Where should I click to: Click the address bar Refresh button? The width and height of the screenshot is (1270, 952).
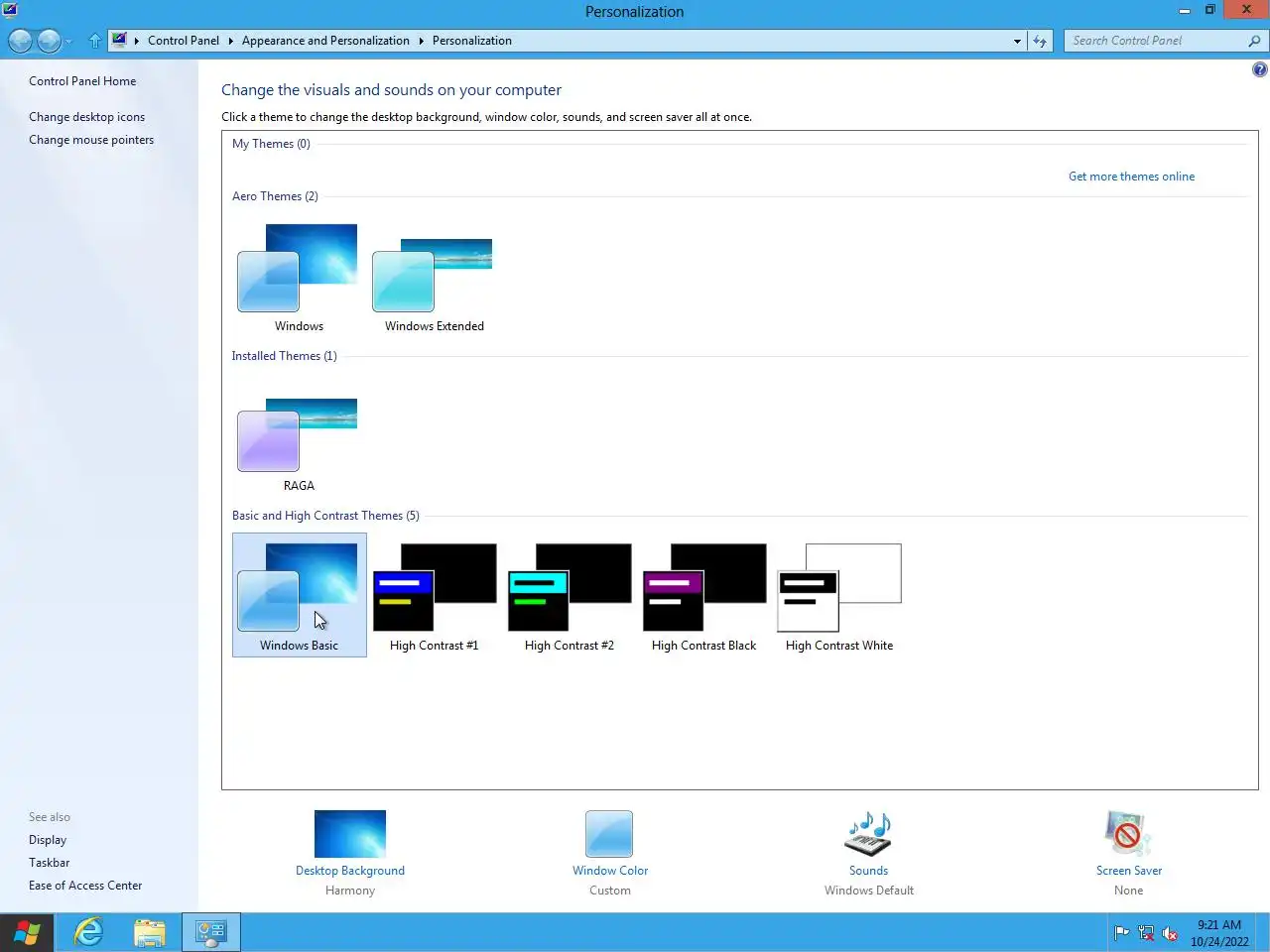point(1039,41)
